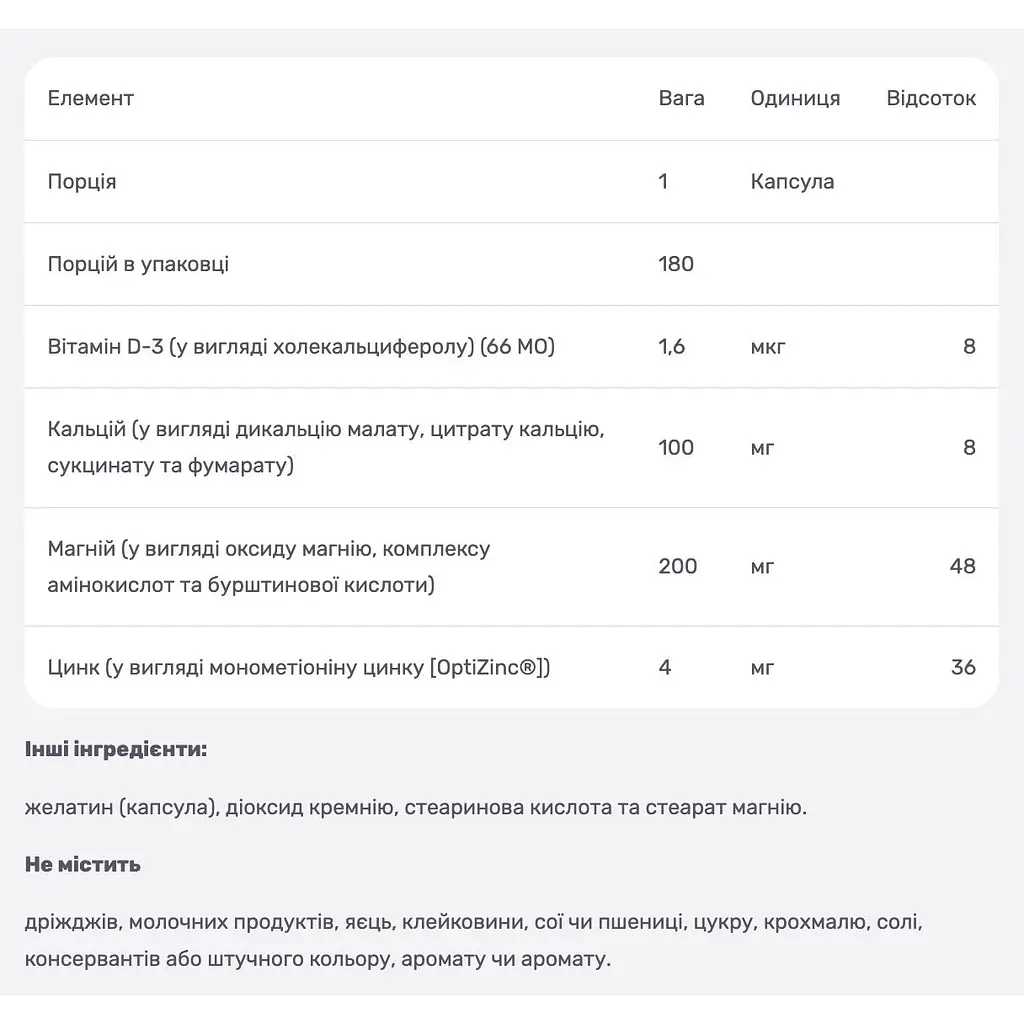Select the Вітамін D-3 row text
1024x1024 pixels.
pos(301,347)
